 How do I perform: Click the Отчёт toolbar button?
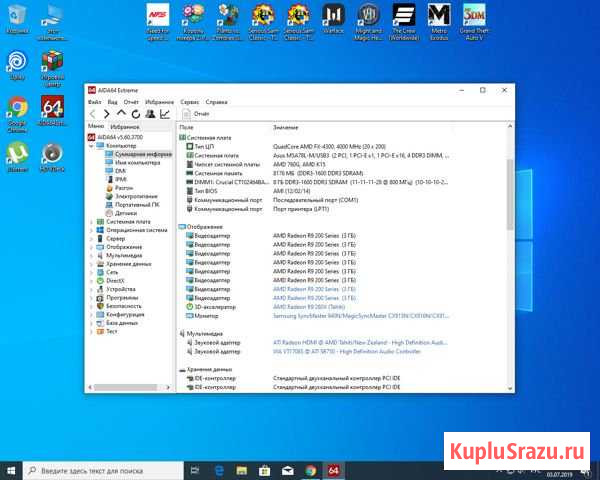pyautogui.click(x=196, y=114)
